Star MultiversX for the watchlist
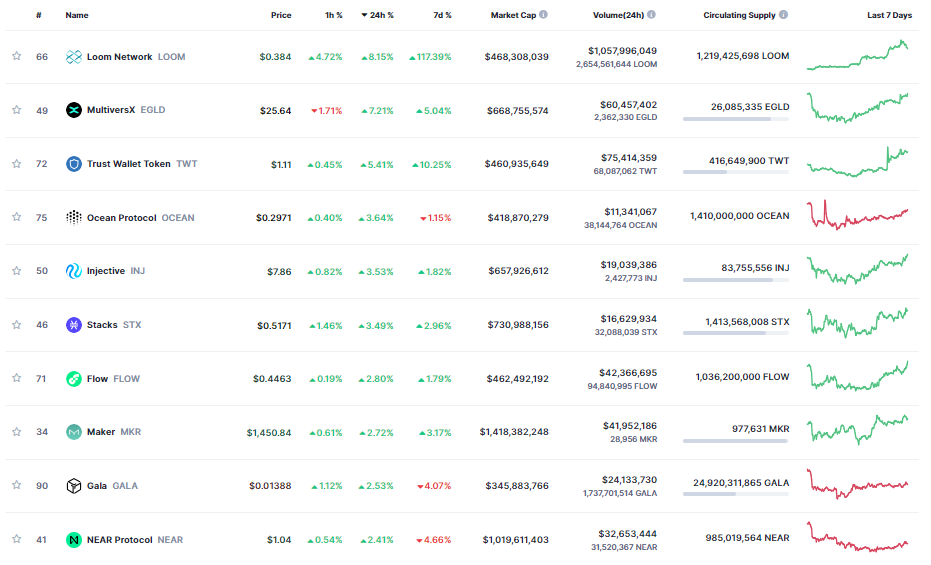This screenshot has height=565, width=931. point(17,110)
